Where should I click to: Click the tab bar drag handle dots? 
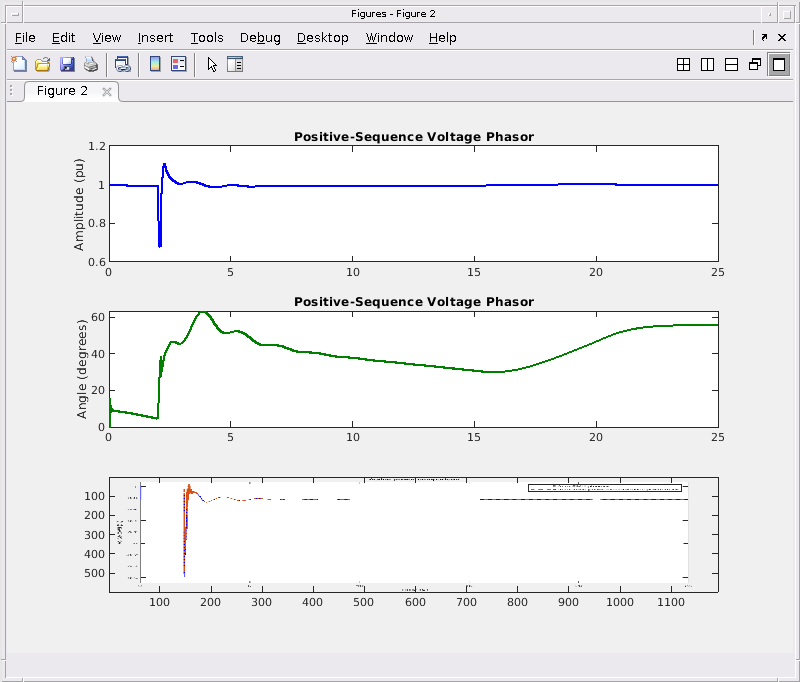click(x=11, y=91)
